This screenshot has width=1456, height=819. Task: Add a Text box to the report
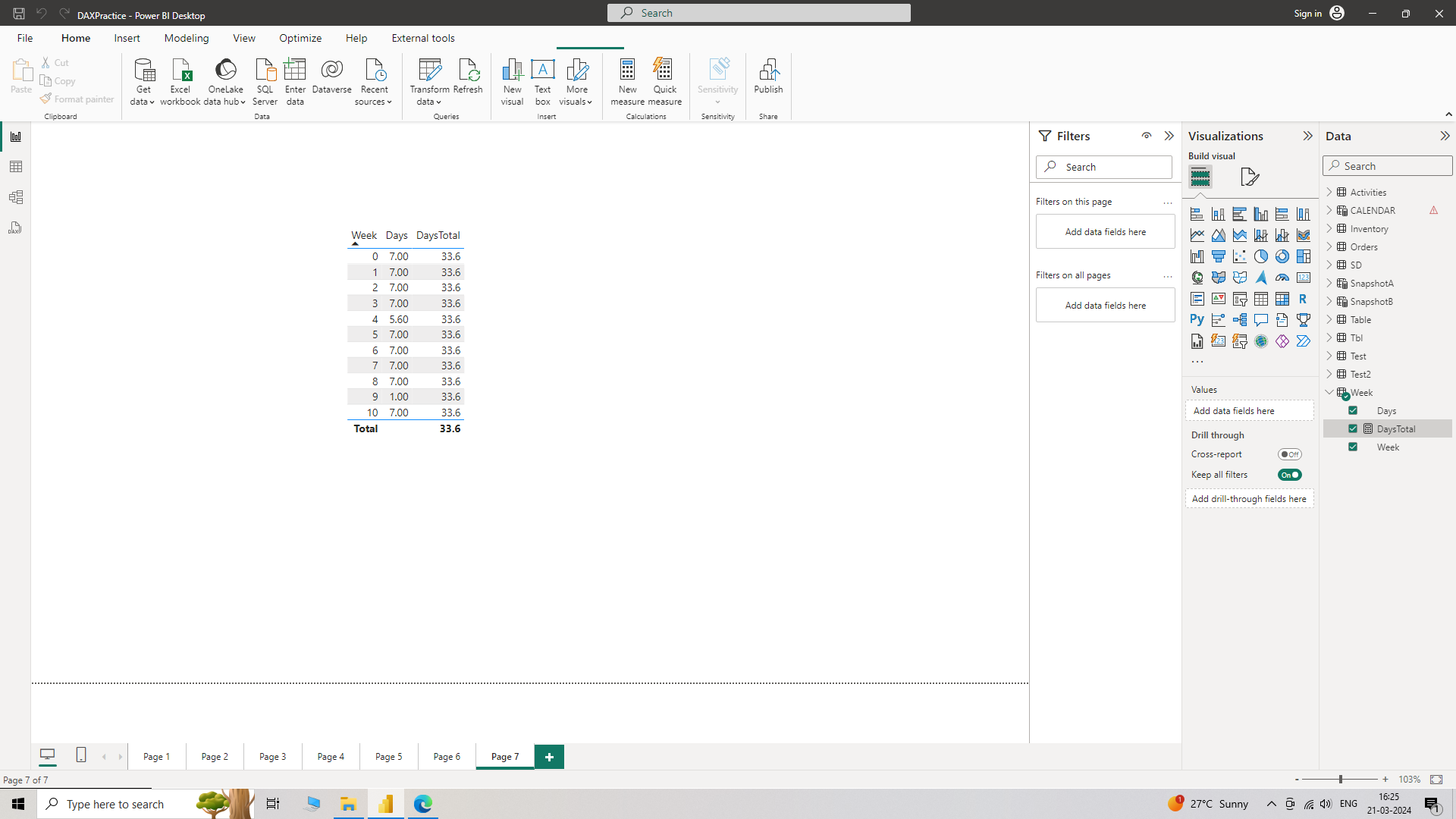point(543,82)
